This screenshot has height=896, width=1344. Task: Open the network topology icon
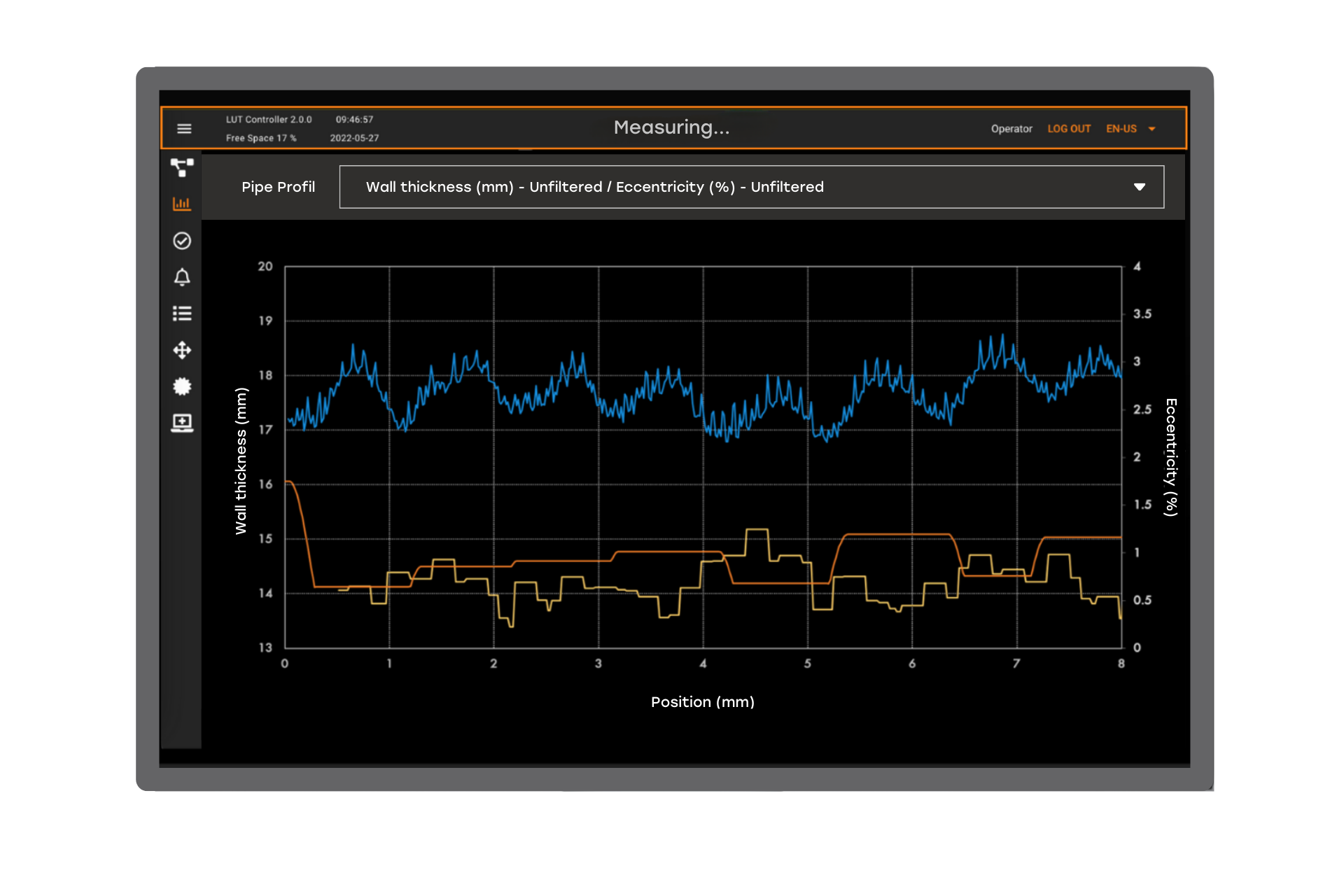tap(182, 167)
